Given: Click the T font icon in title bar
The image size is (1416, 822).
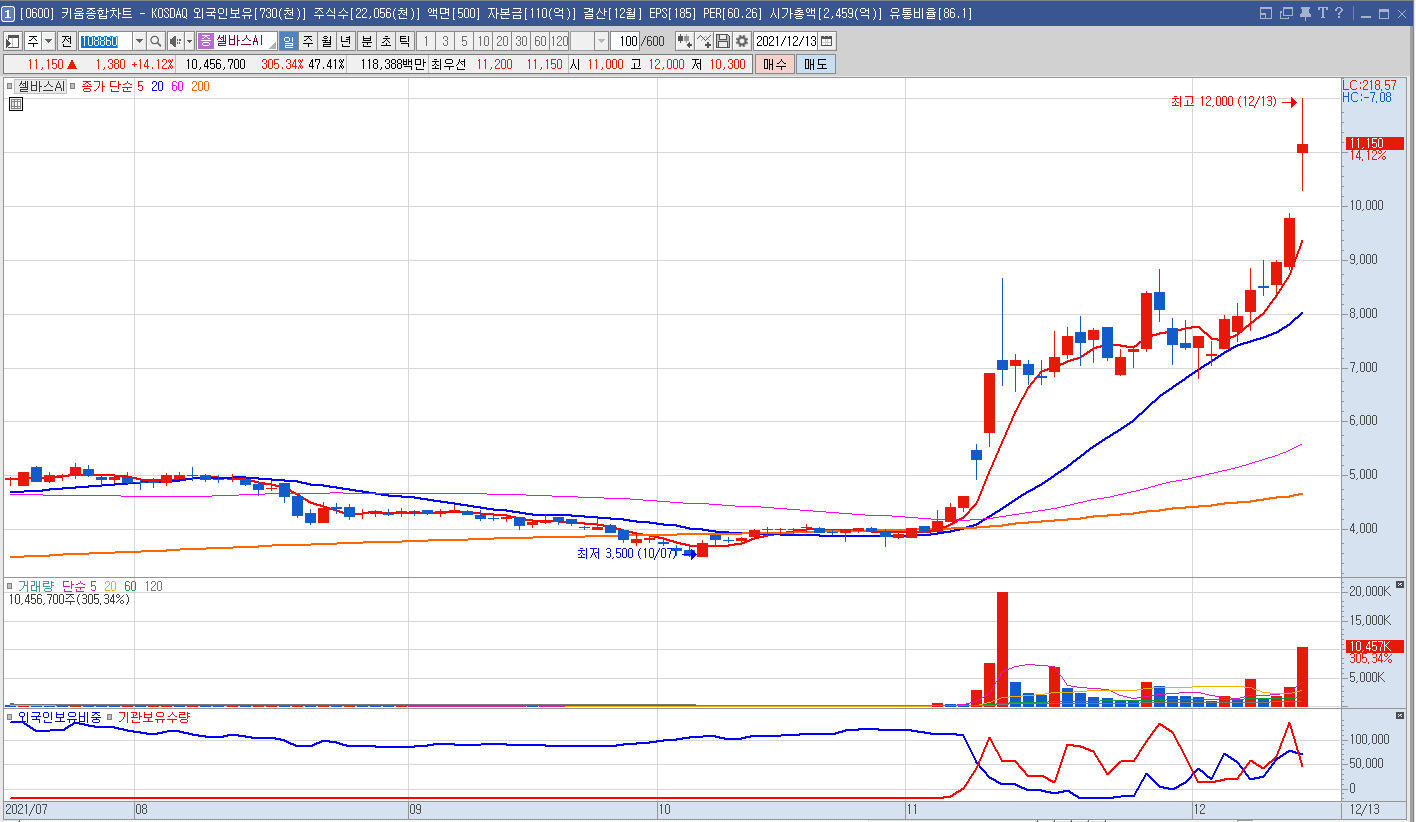Looking at the screenshot, I should [x=1322, y=13].
